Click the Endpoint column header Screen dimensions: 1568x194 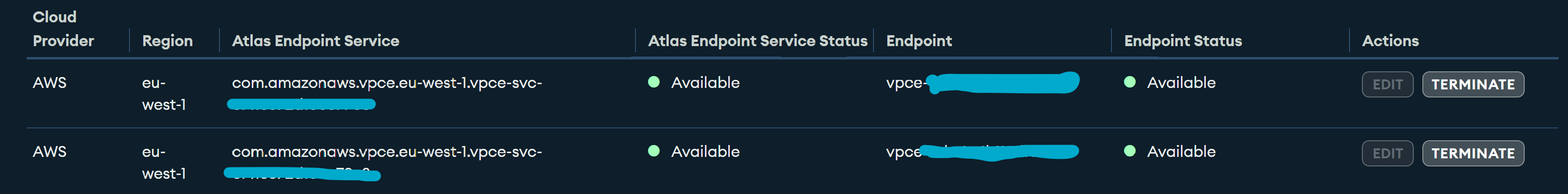[x=919, y=41]
